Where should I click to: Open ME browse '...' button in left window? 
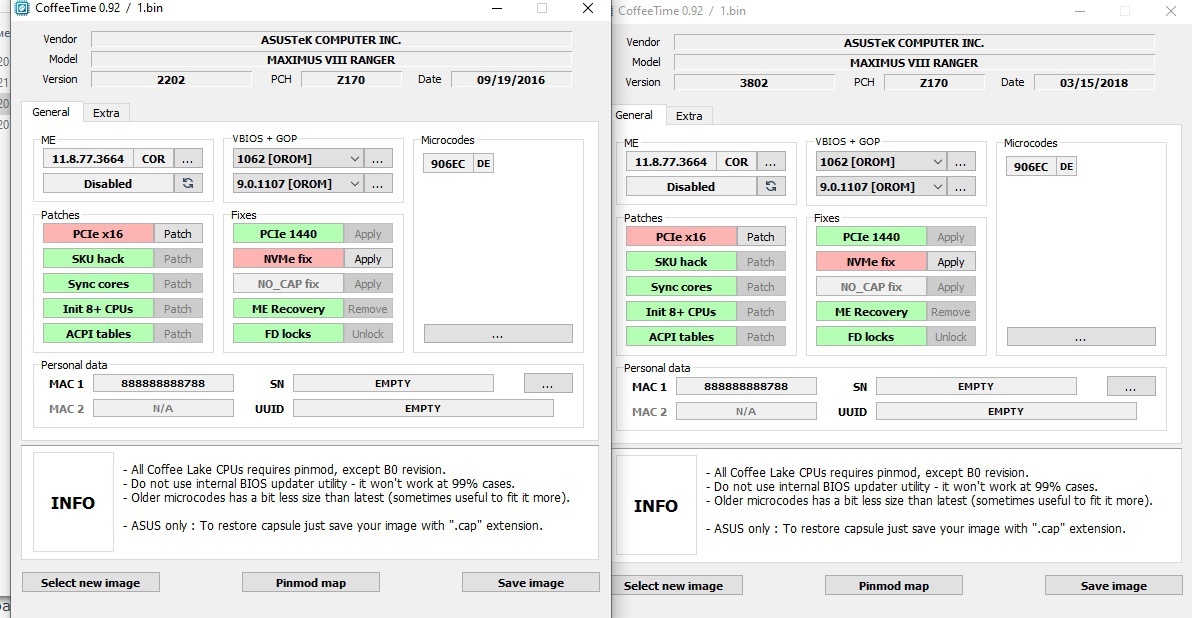click(188, 159)
